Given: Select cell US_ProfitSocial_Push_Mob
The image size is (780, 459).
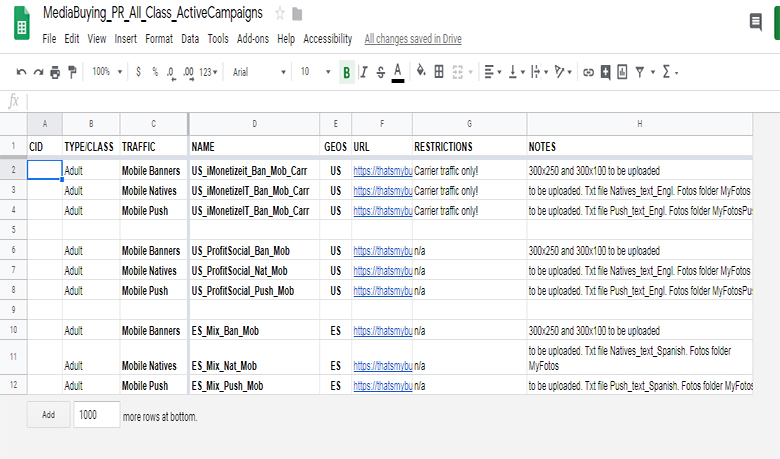Looking at the screenshot, I should [254, 290].
